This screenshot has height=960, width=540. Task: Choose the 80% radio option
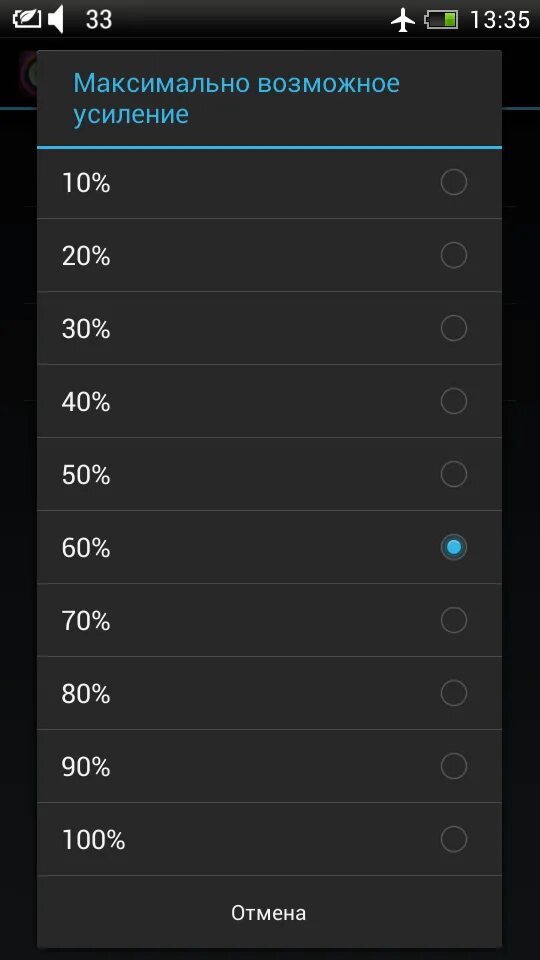454,692
